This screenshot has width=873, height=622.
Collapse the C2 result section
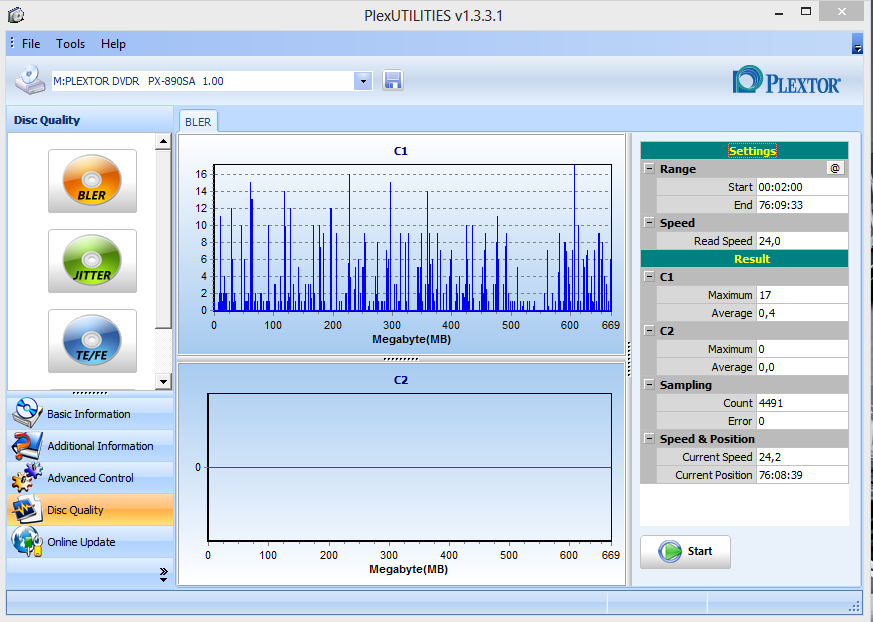[649, 330]
